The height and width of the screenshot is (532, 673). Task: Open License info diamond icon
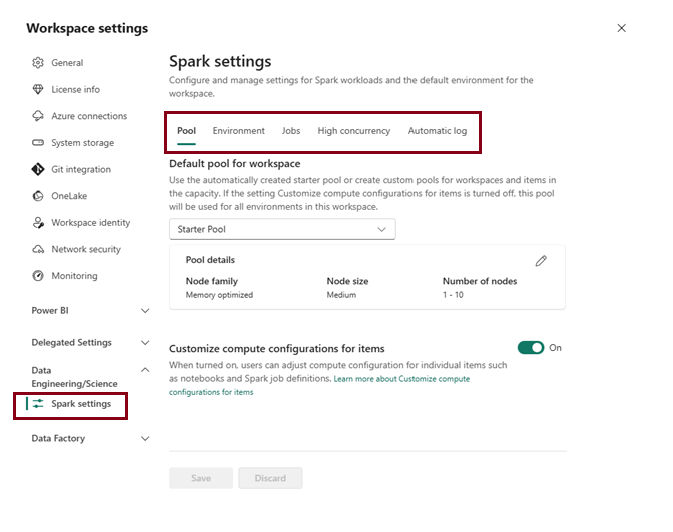pos(38,90)
